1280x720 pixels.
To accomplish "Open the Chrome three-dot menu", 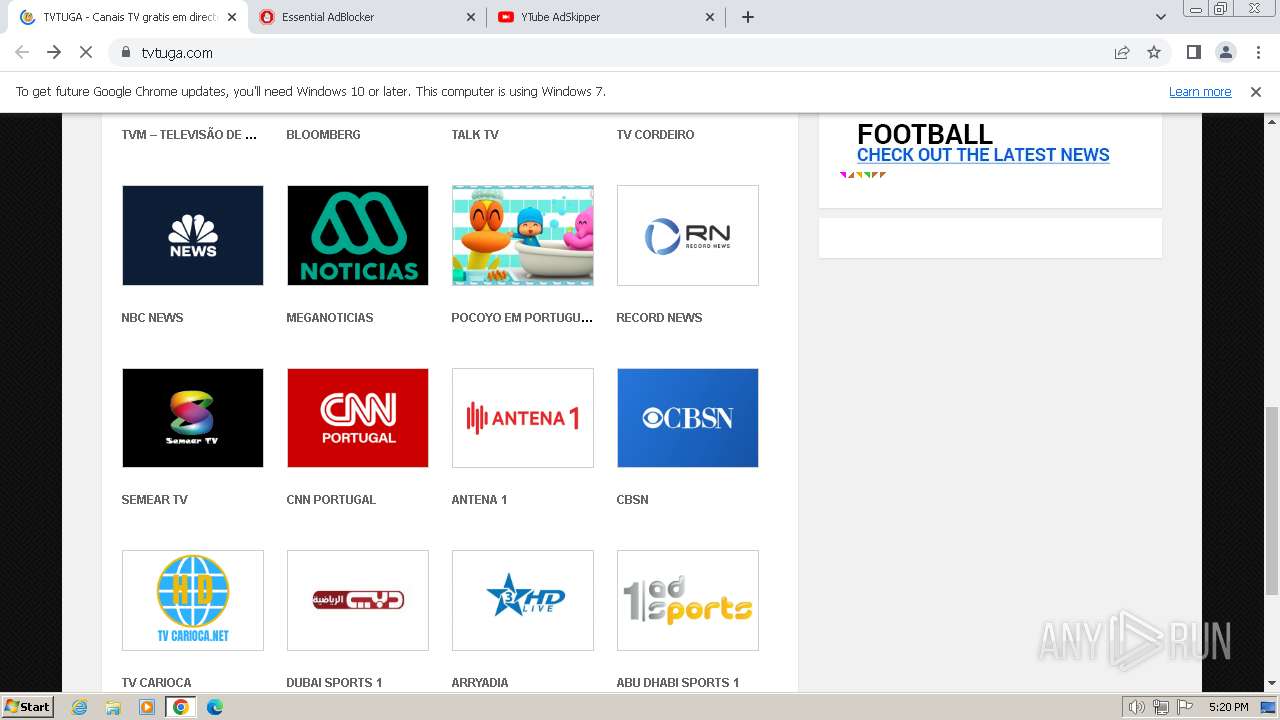I will [1257, 52].
